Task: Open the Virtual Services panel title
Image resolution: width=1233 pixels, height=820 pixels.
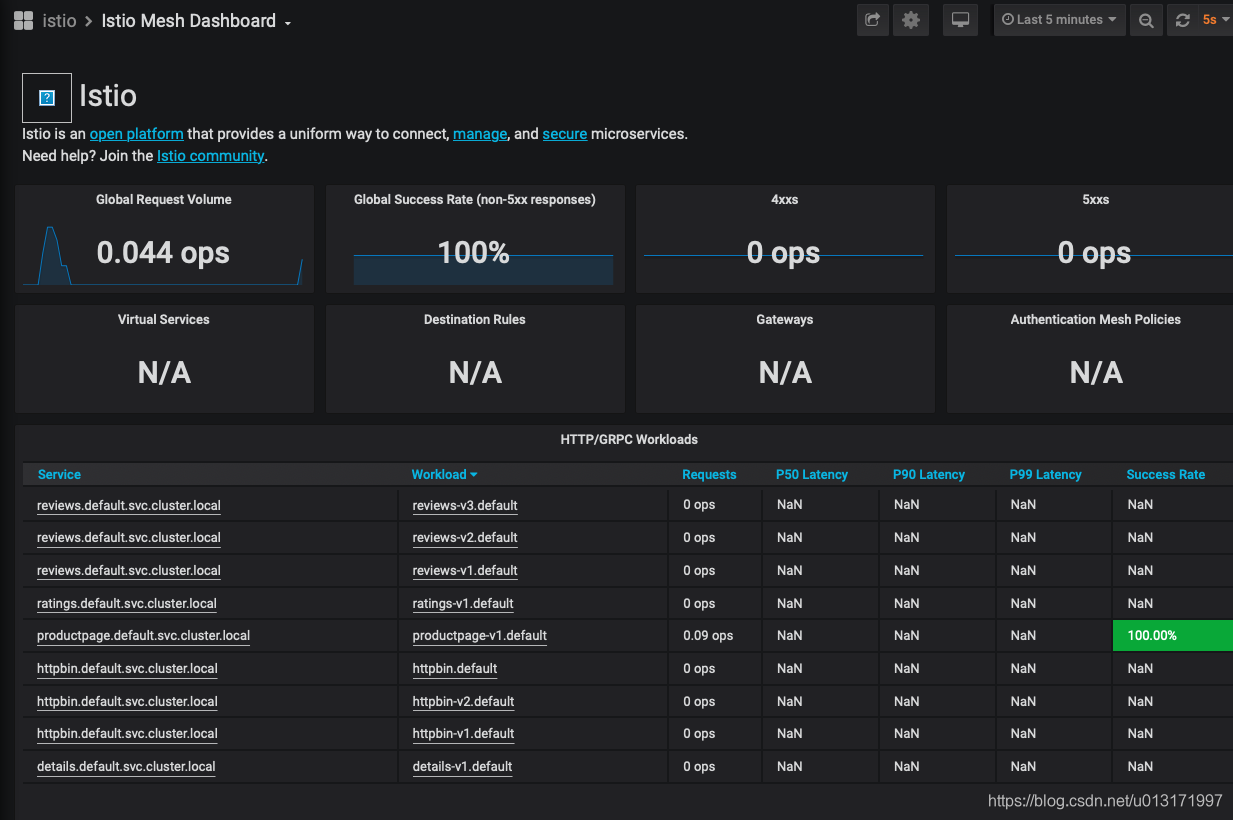Action: 164,320
